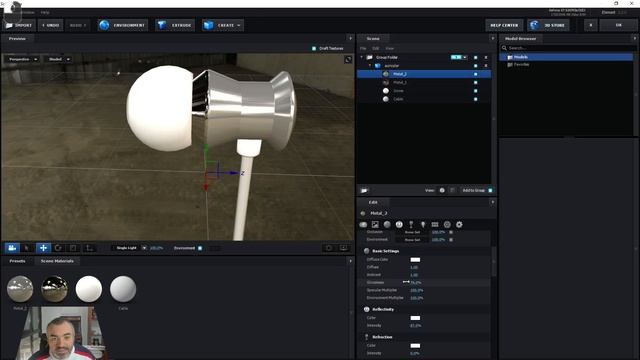Select the Cable material in scene tree
The width and height of the screenshot is (640, 360).
coord(398,99)
